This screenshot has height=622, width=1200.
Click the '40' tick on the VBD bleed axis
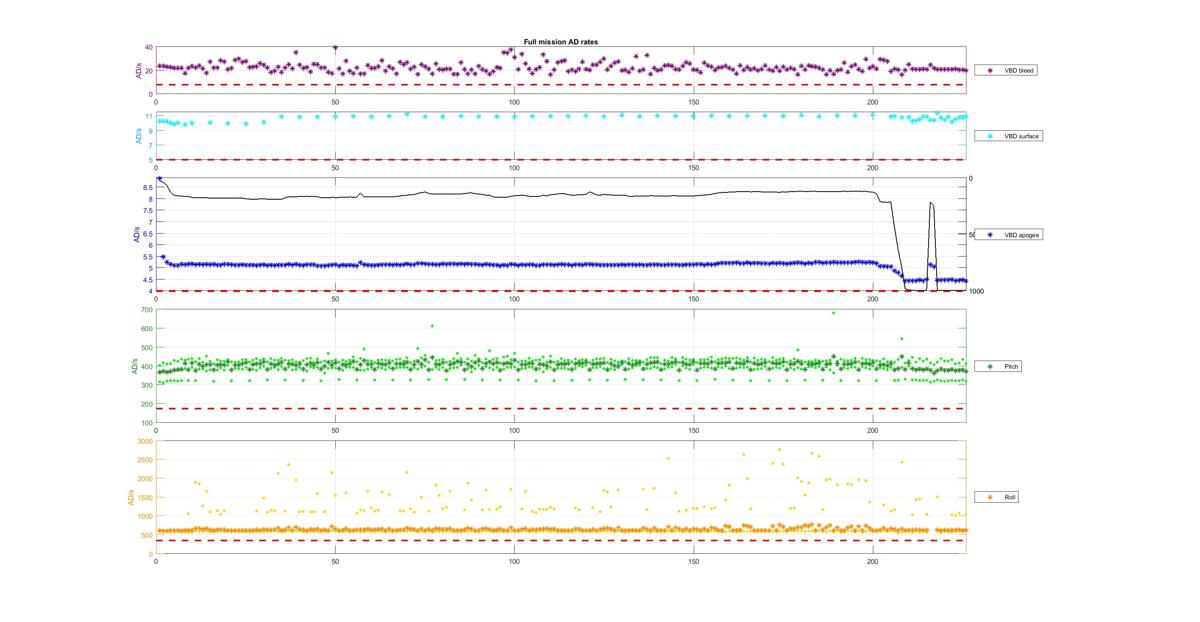tap(148, 48)
